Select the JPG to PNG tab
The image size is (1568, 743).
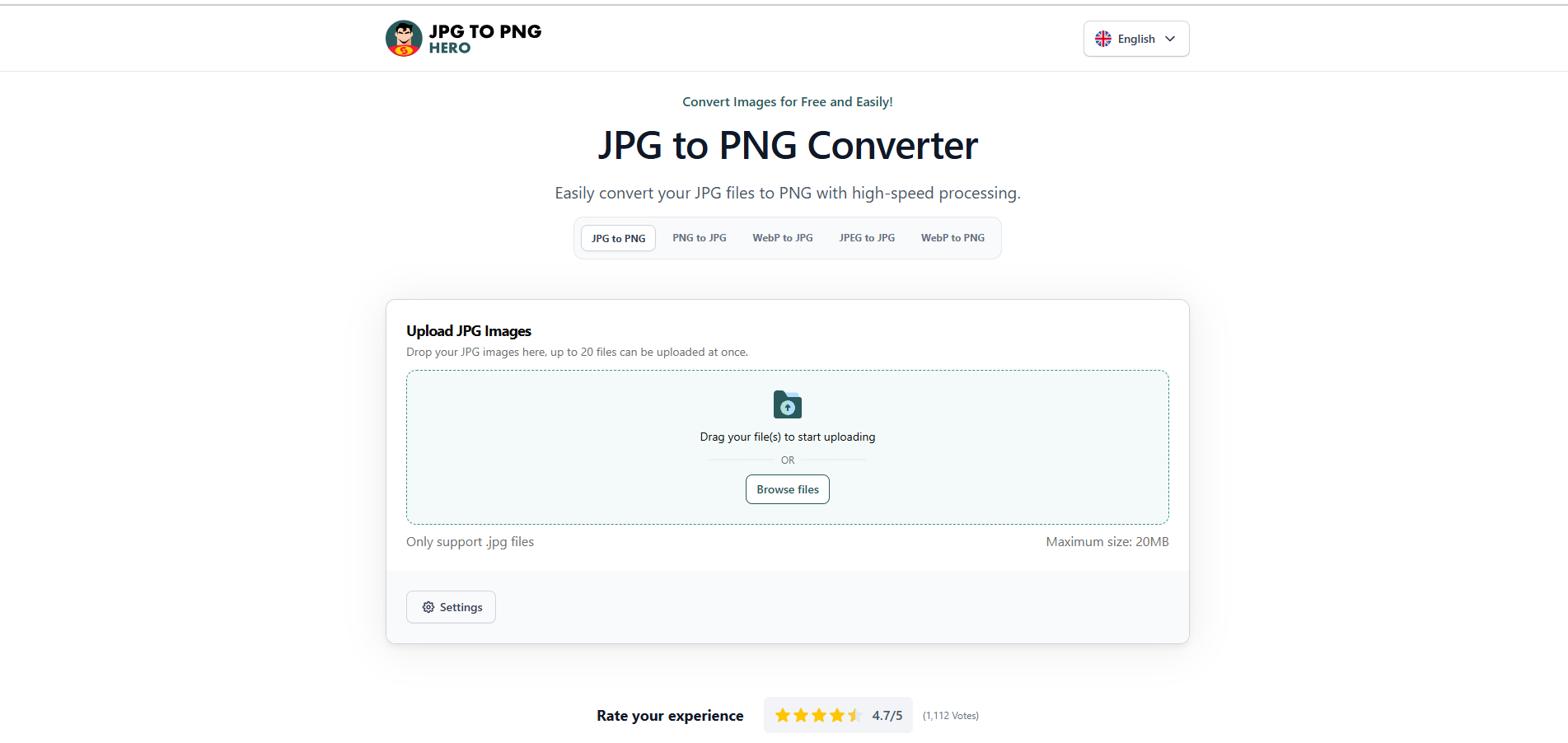pos(618,238)
